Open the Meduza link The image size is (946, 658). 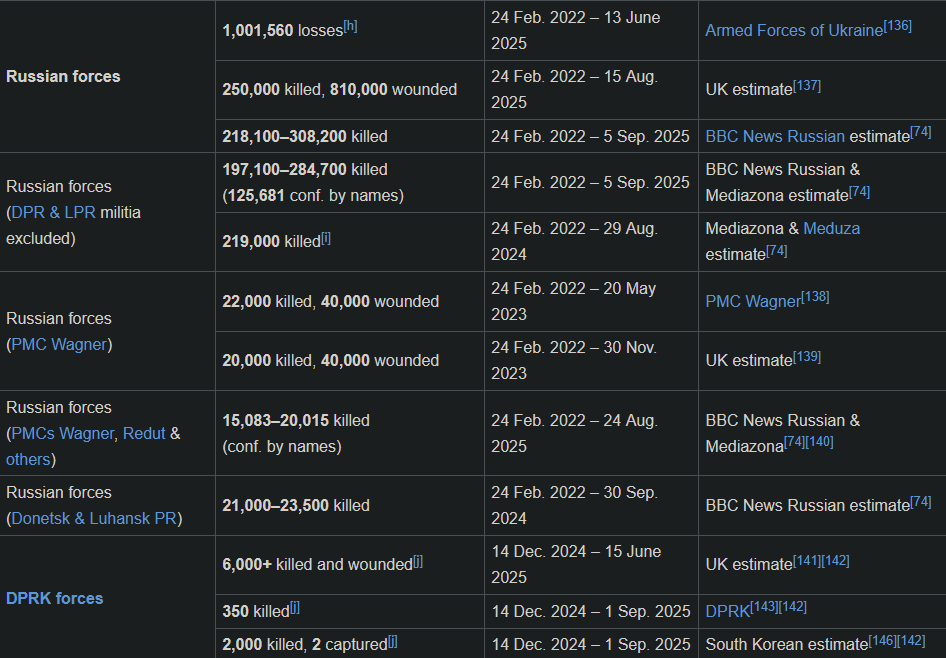(831, 229)
